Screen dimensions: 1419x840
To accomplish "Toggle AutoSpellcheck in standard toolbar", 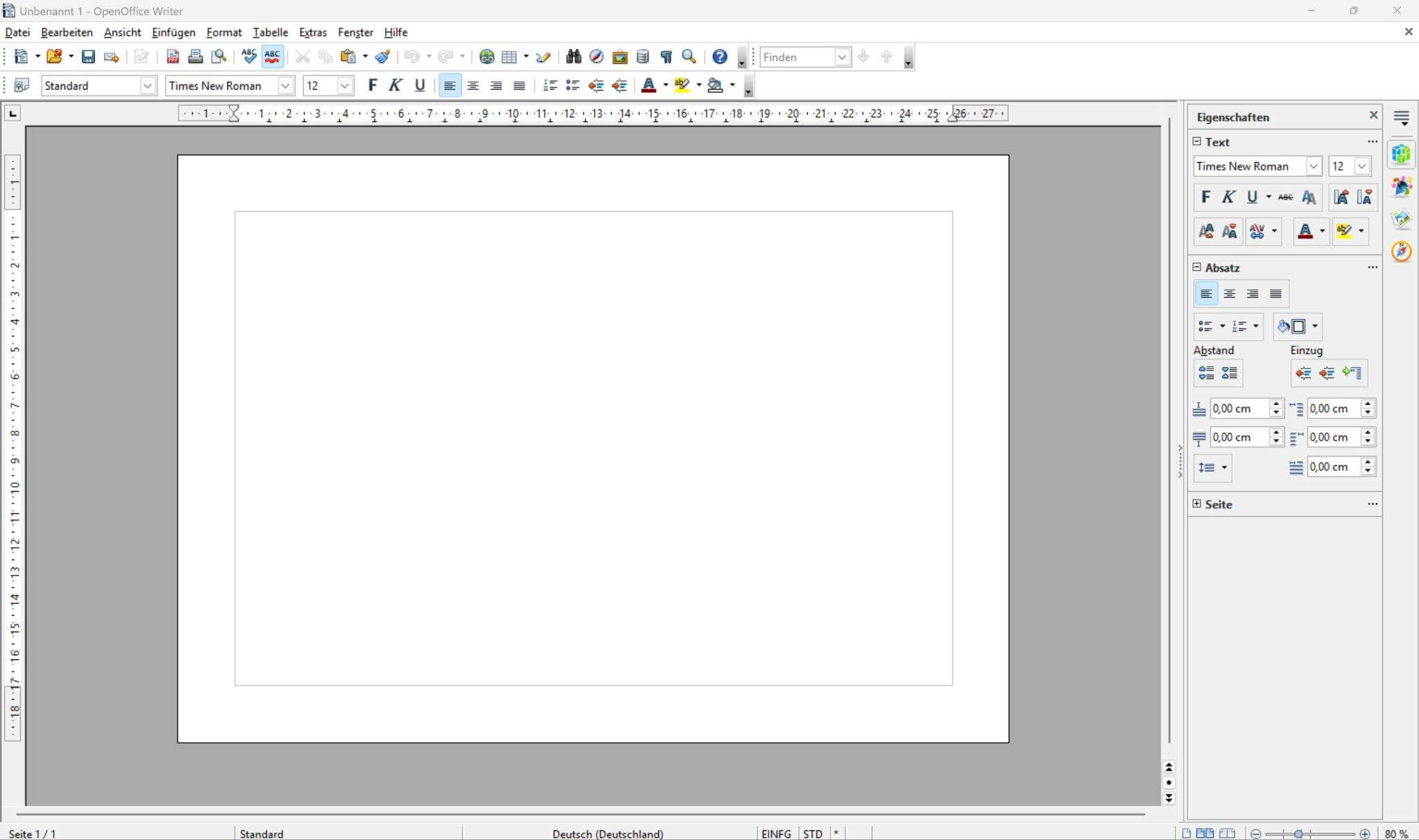I will click(272, 57).
